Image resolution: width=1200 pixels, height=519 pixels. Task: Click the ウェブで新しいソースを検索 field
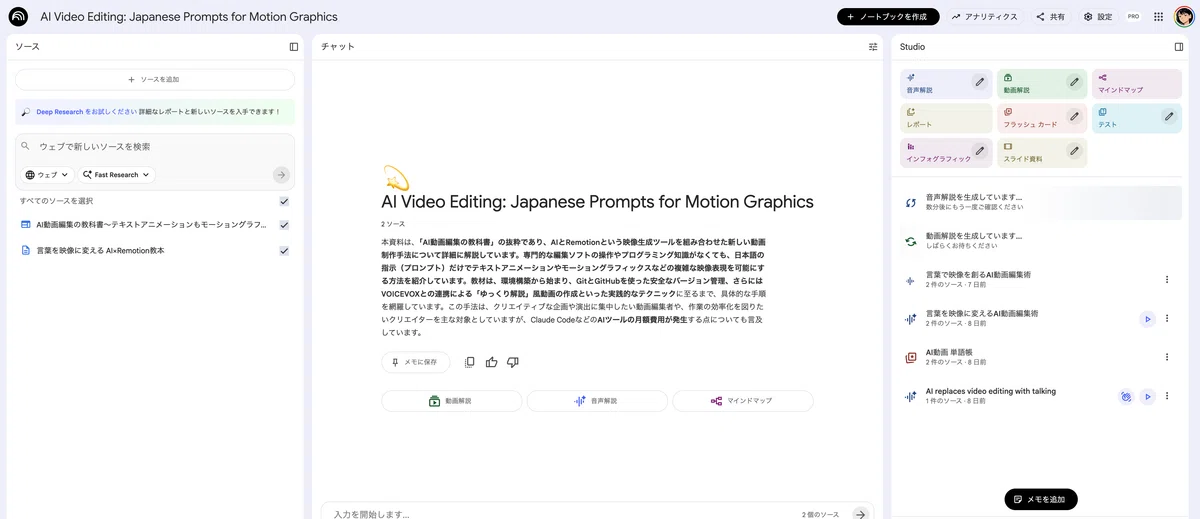(x=155, y=146)
